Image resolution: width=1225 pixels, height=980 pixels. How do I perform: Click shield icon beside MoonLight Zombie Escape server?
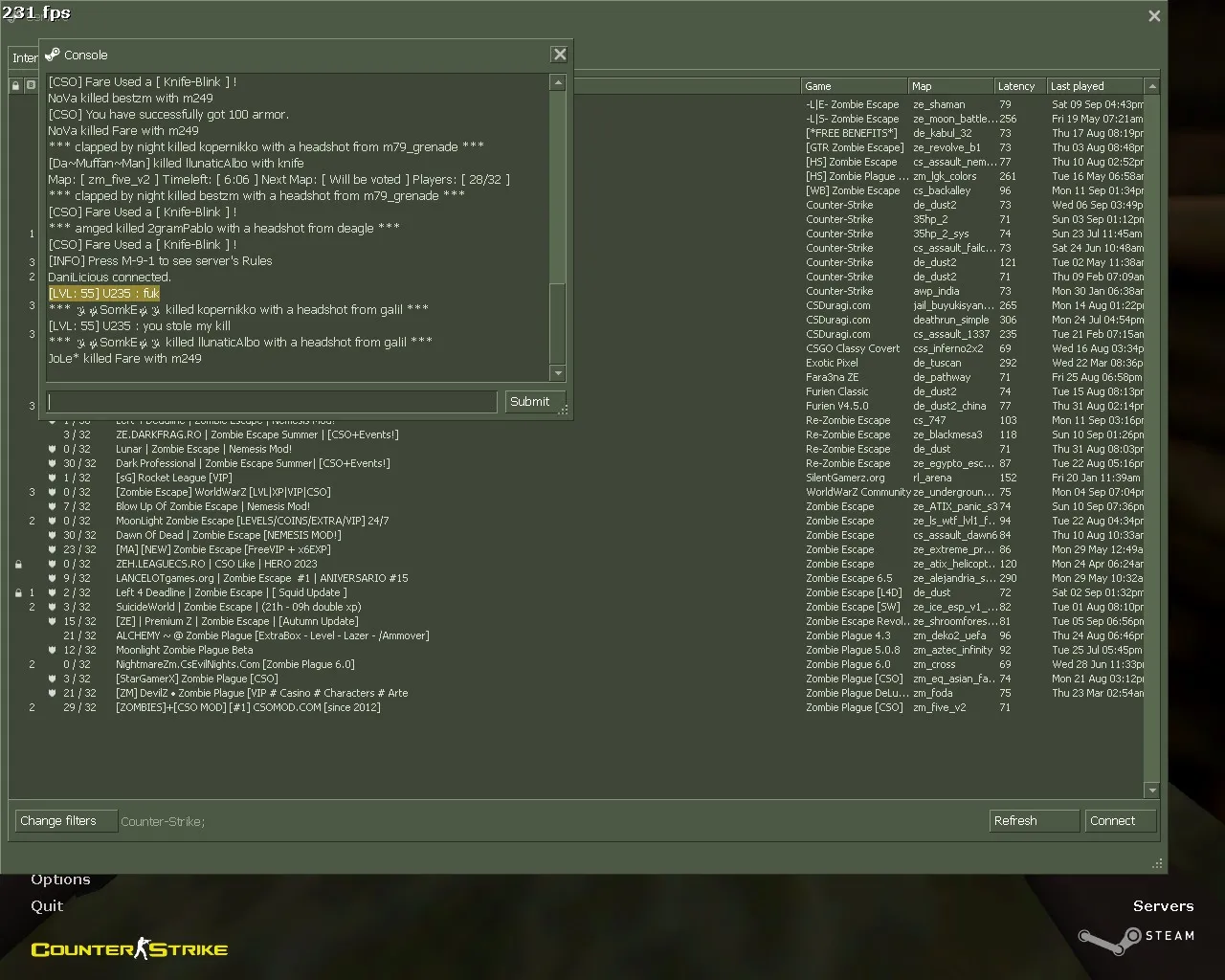click(x=54, y=522)
